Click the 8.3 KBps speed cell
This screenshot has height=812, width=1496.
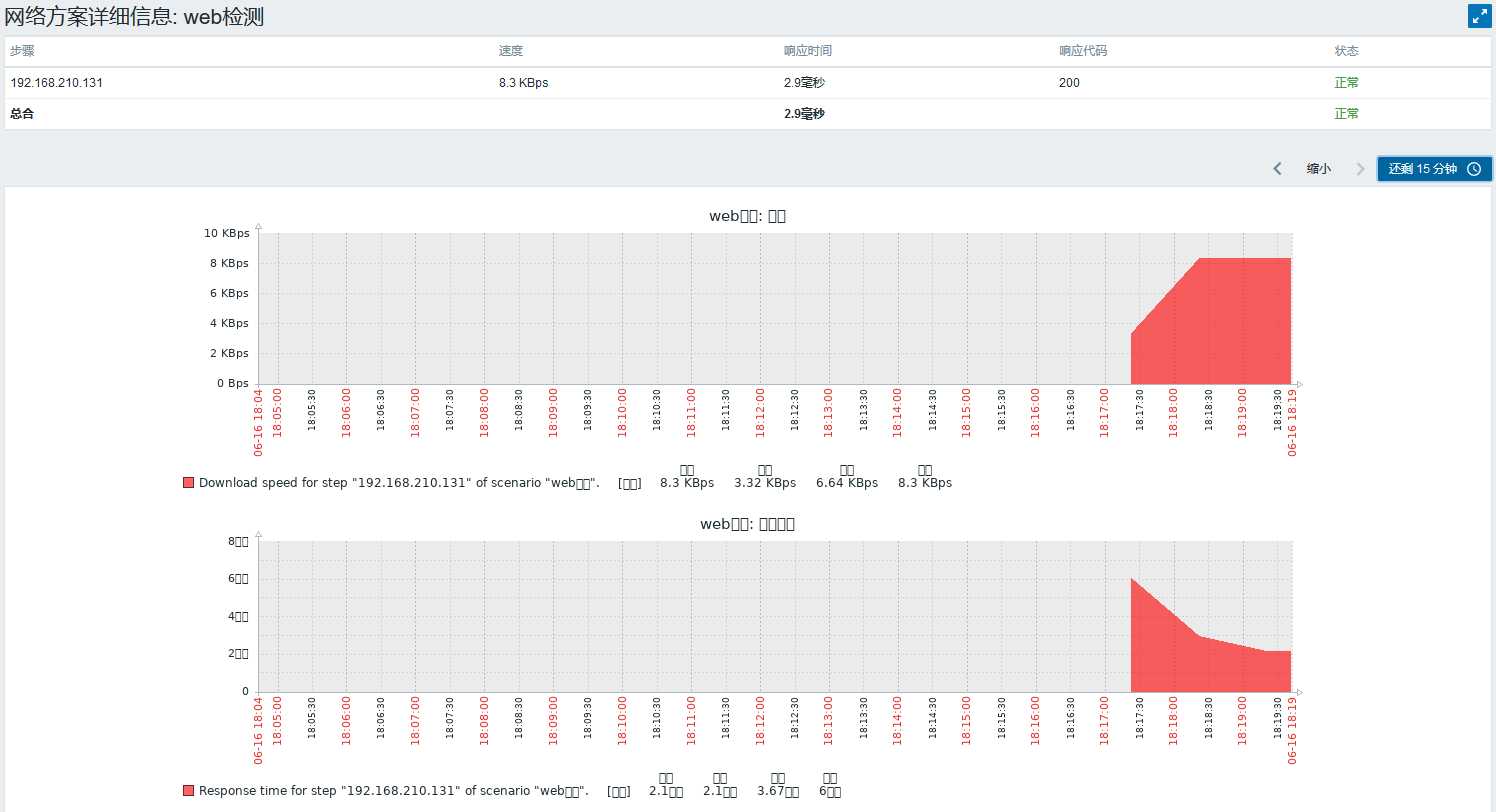coord(523,83)
